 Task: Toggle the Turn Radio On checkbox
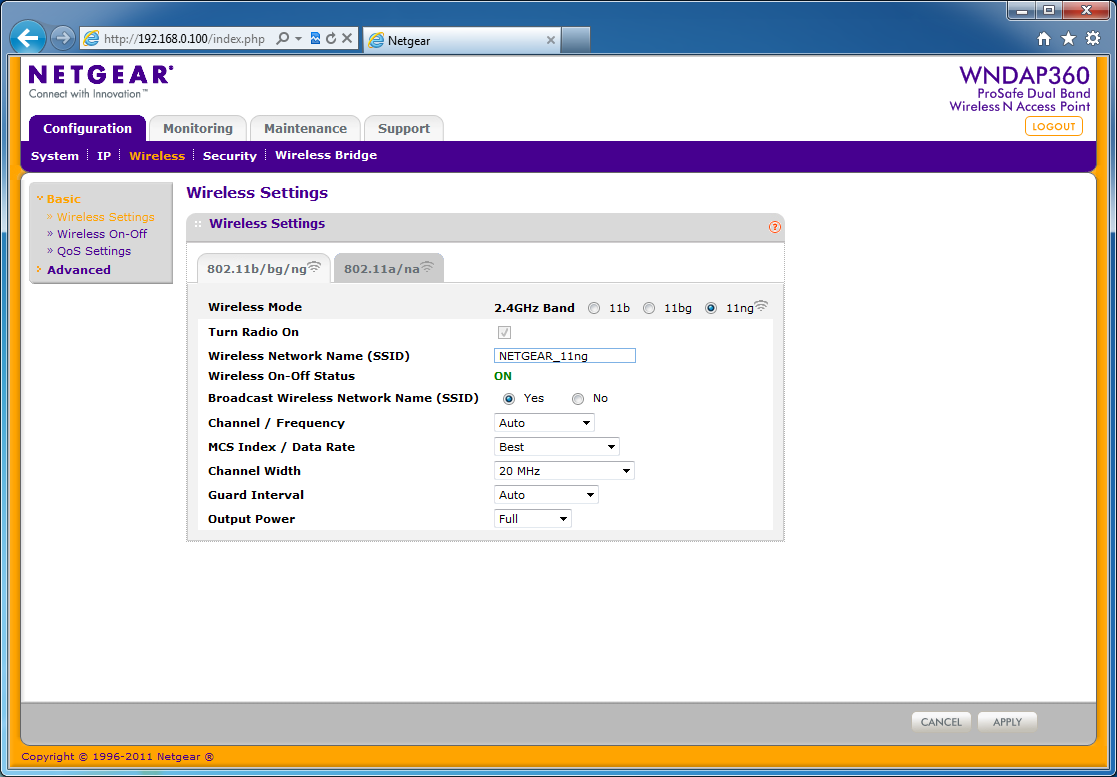coord(504,333)
